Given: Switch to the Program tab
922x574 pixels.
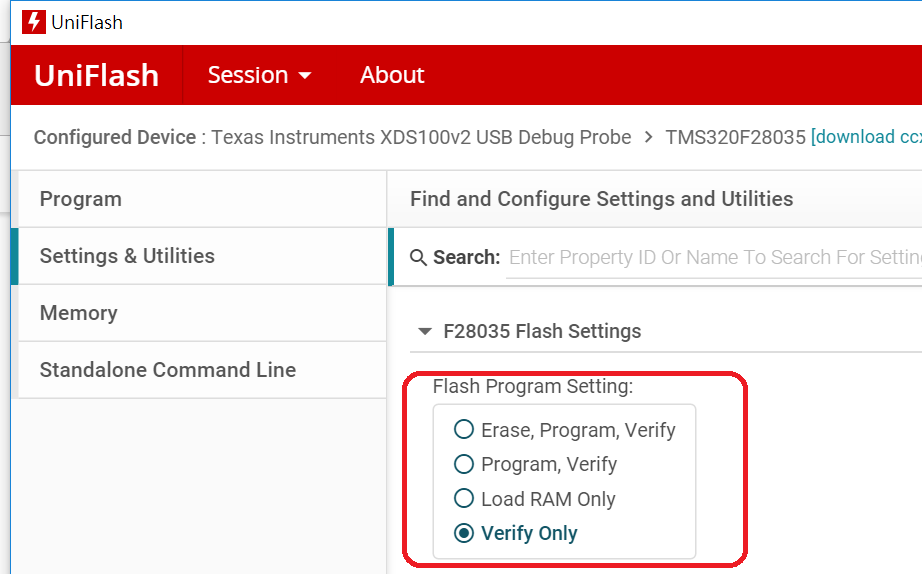Looking at the screenshot, I should [202, 199].
